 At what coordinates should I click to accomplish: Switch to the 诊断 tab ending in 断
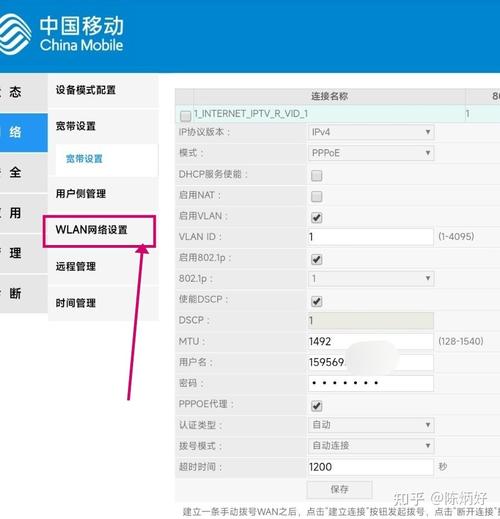click(23, 293)
